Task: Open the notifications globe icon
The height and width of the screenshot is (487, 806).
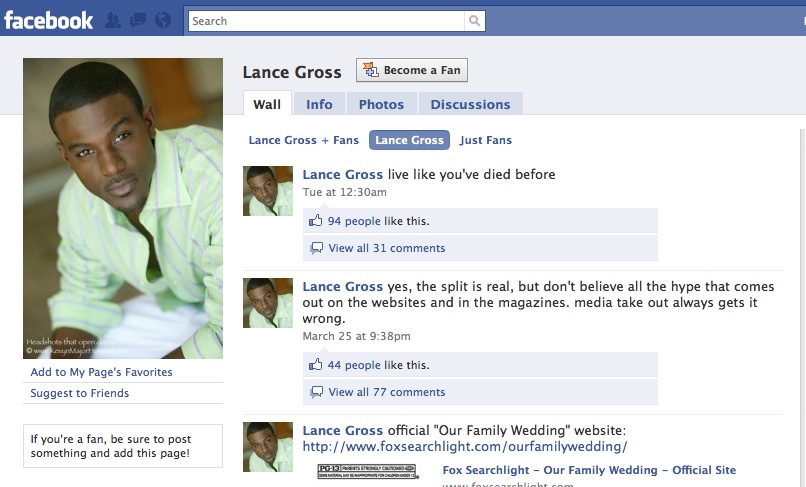Action: click(163, 21)
